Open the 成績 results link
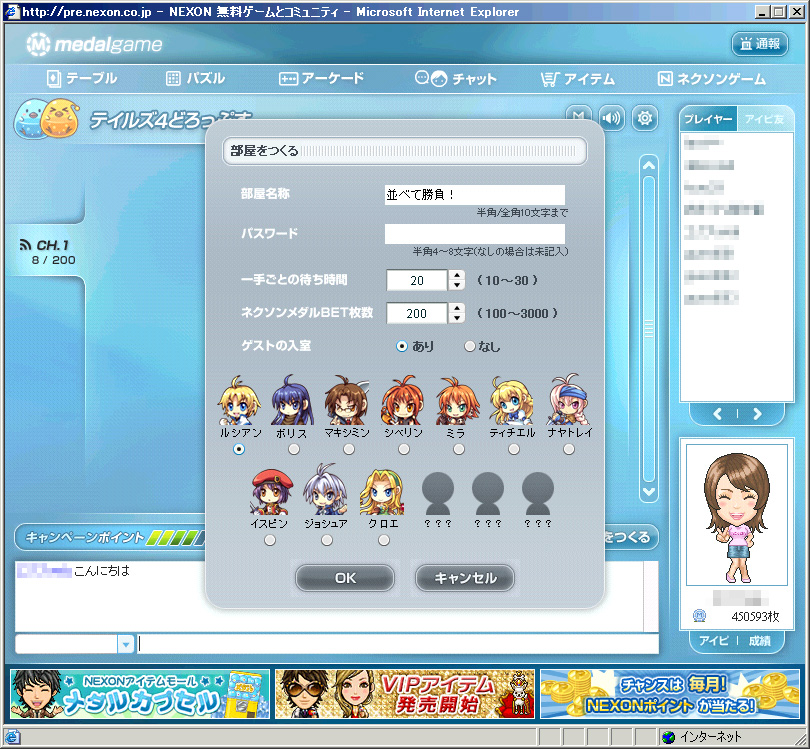Screen dimensions: 810x749 pos(759,641)
